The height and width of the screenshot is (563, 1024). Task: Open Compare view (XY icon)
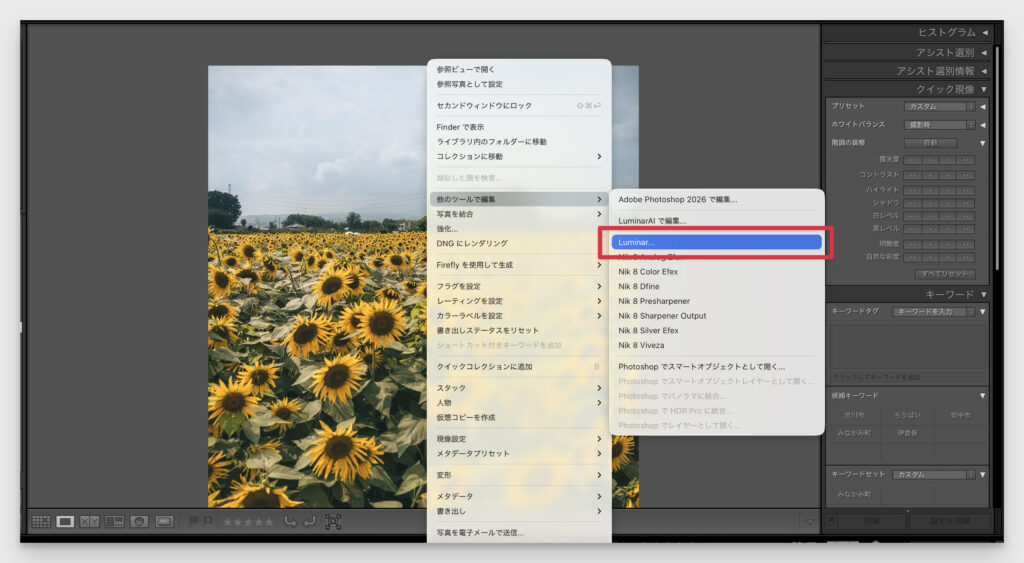coord(89,521)
